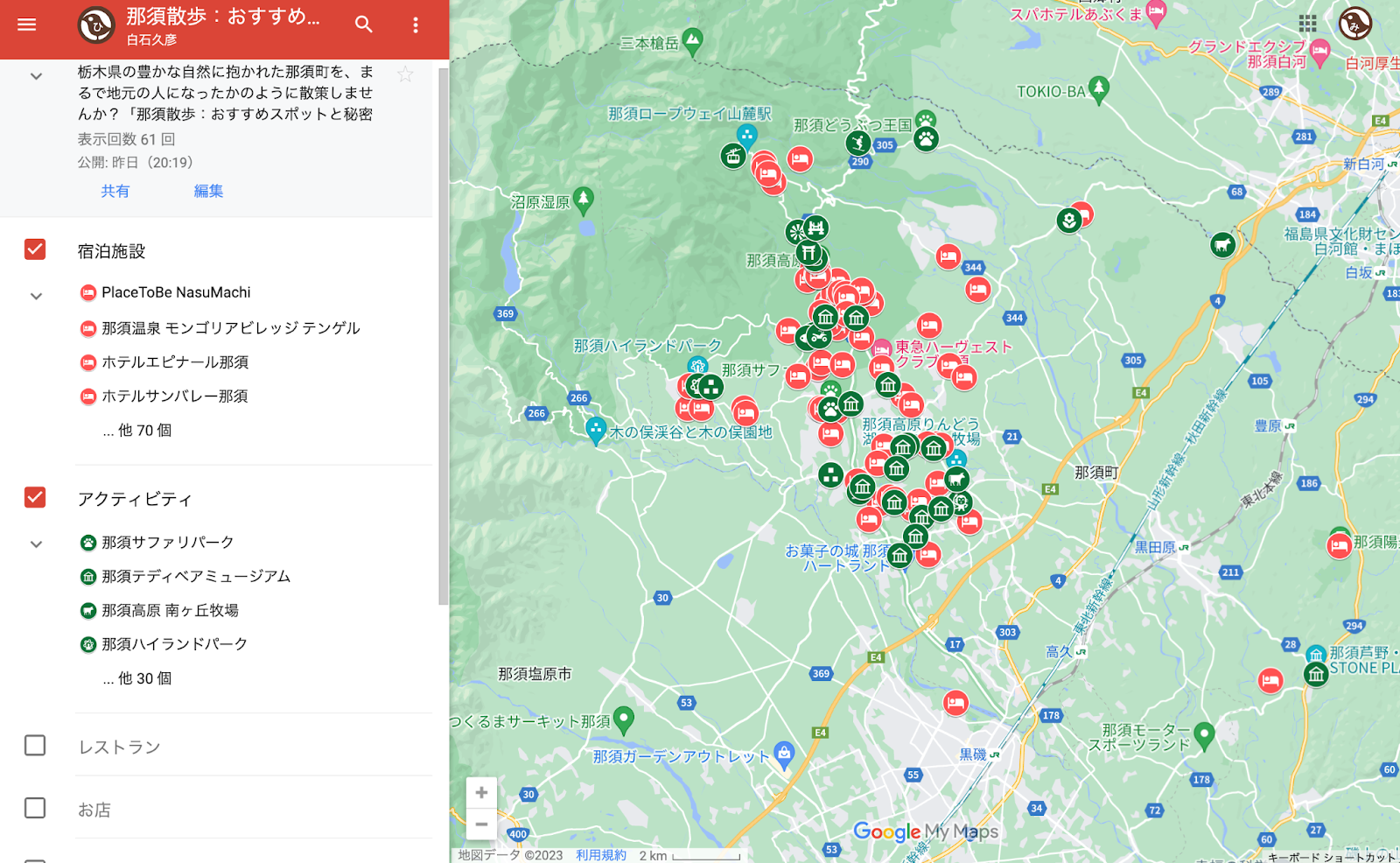Select 那須テディベアミュージアム in the list

(196, 577)
